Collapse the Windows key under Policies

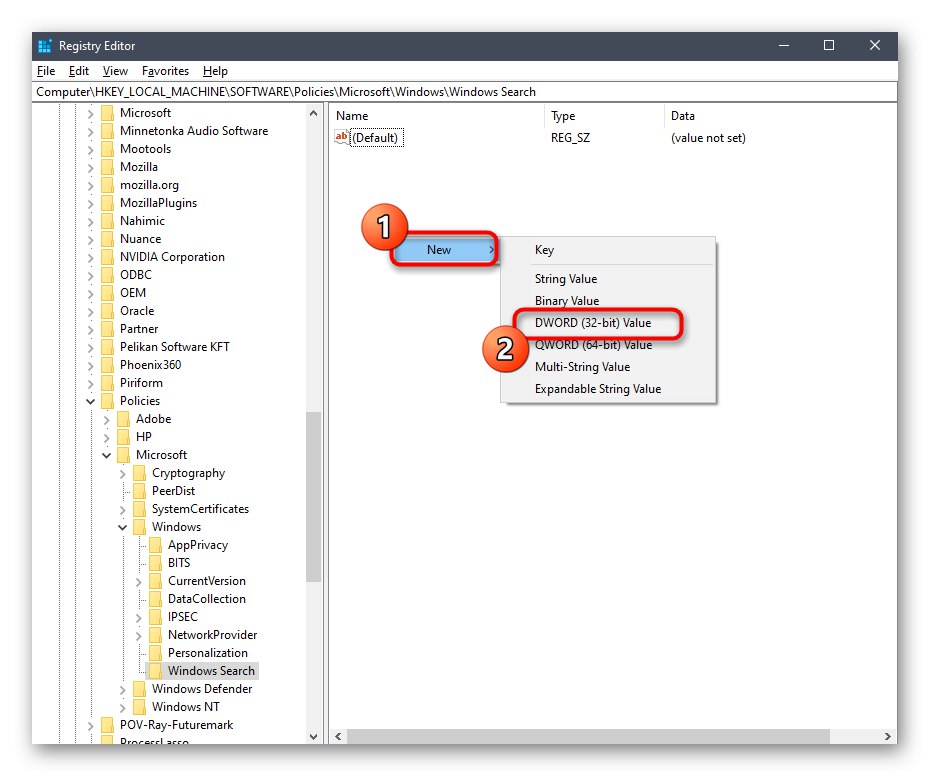pyautogui.click(x=122, y=527)
